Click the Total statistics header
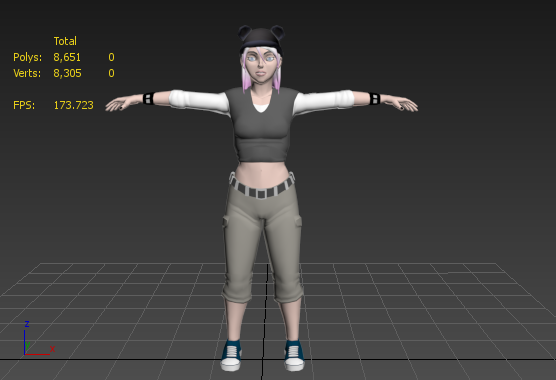This screenshot has height=380, width=556. (x=65, y=41)
